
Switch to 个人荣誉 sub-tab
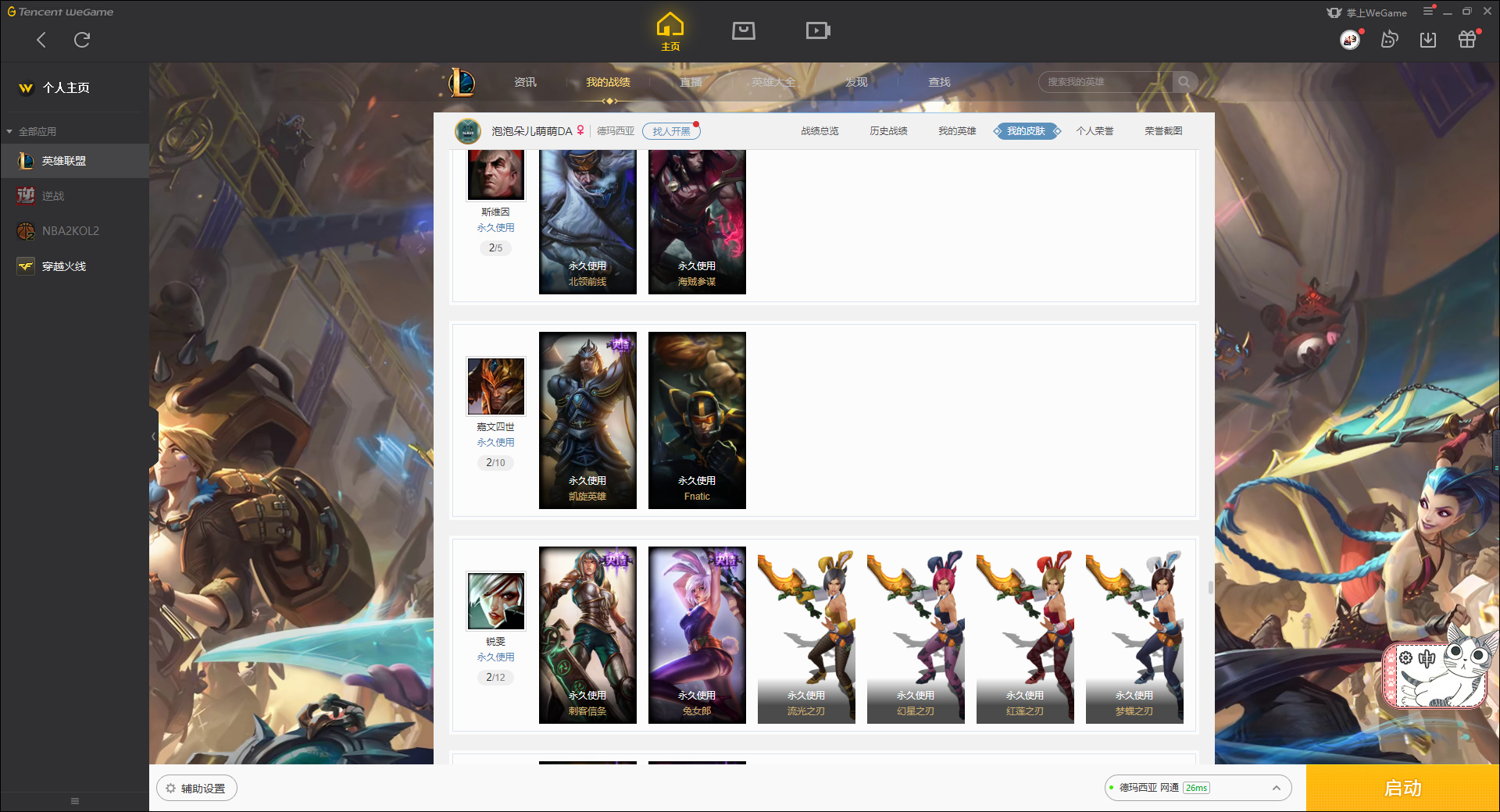pyautogui.click(x=1095, y=131)
